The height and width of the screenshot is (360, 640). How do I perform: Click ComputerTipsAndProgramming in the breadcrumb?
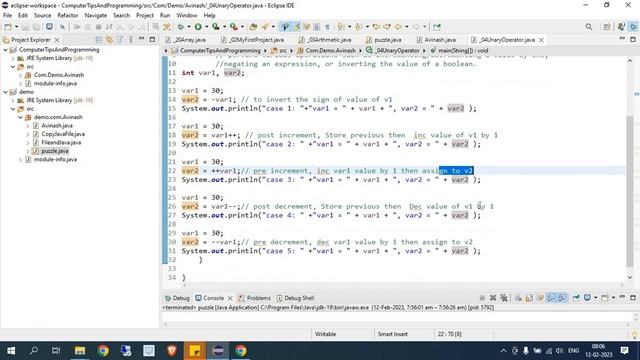click(x=220, y=51)
